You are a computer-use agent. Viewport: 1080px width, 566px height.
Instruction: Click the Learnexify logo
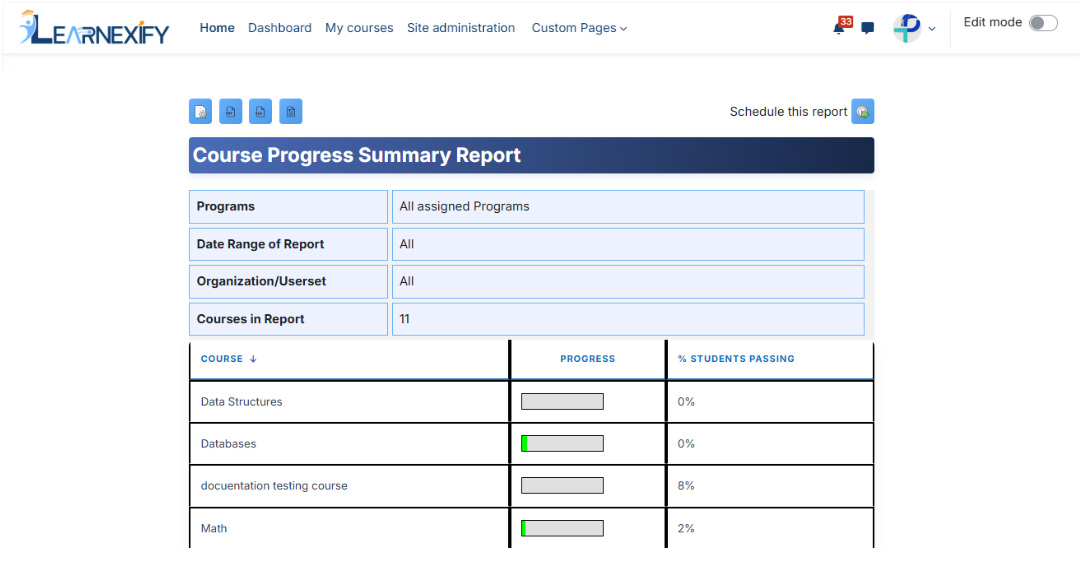click(94, 28)
